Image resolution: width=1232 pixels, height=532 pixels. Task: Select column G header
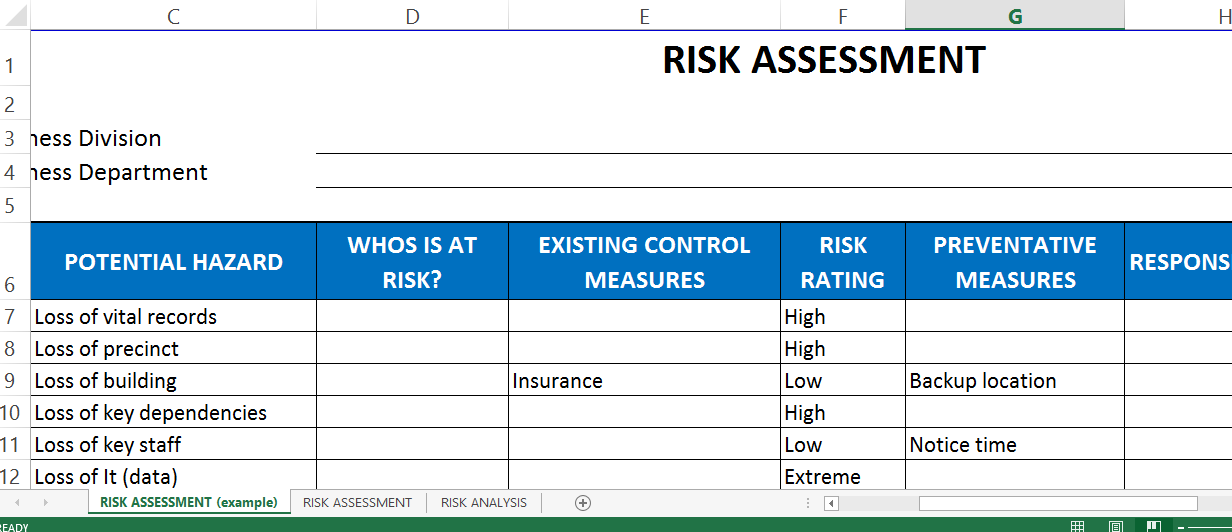click(x=1014, y=16)
